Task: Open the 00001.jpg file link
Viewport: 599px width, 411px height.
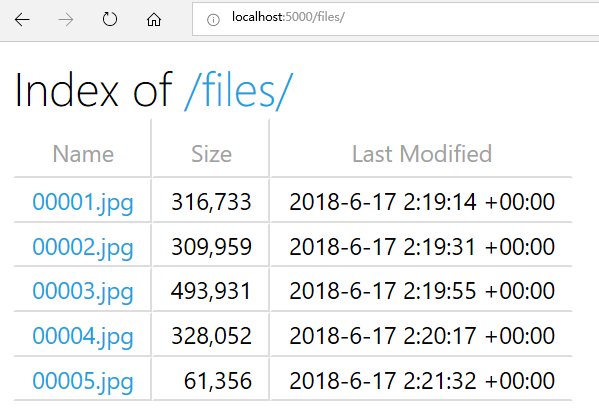Action: point(83,202)
